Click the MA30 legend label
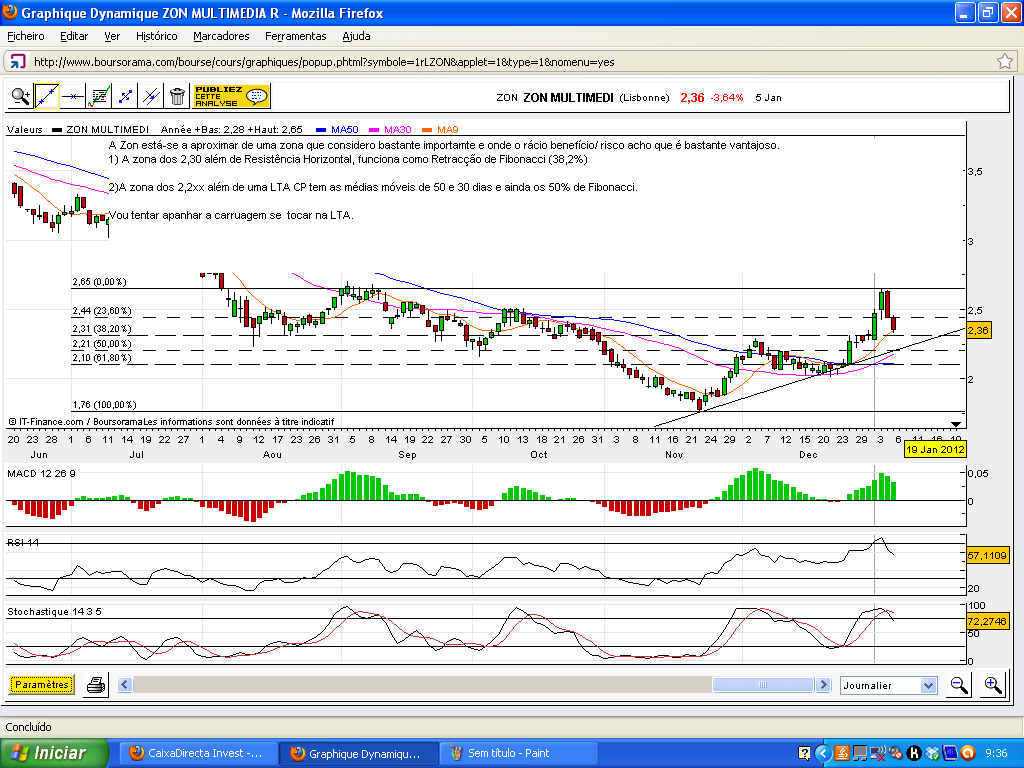 pyautogui.click(x=398, y=129)
